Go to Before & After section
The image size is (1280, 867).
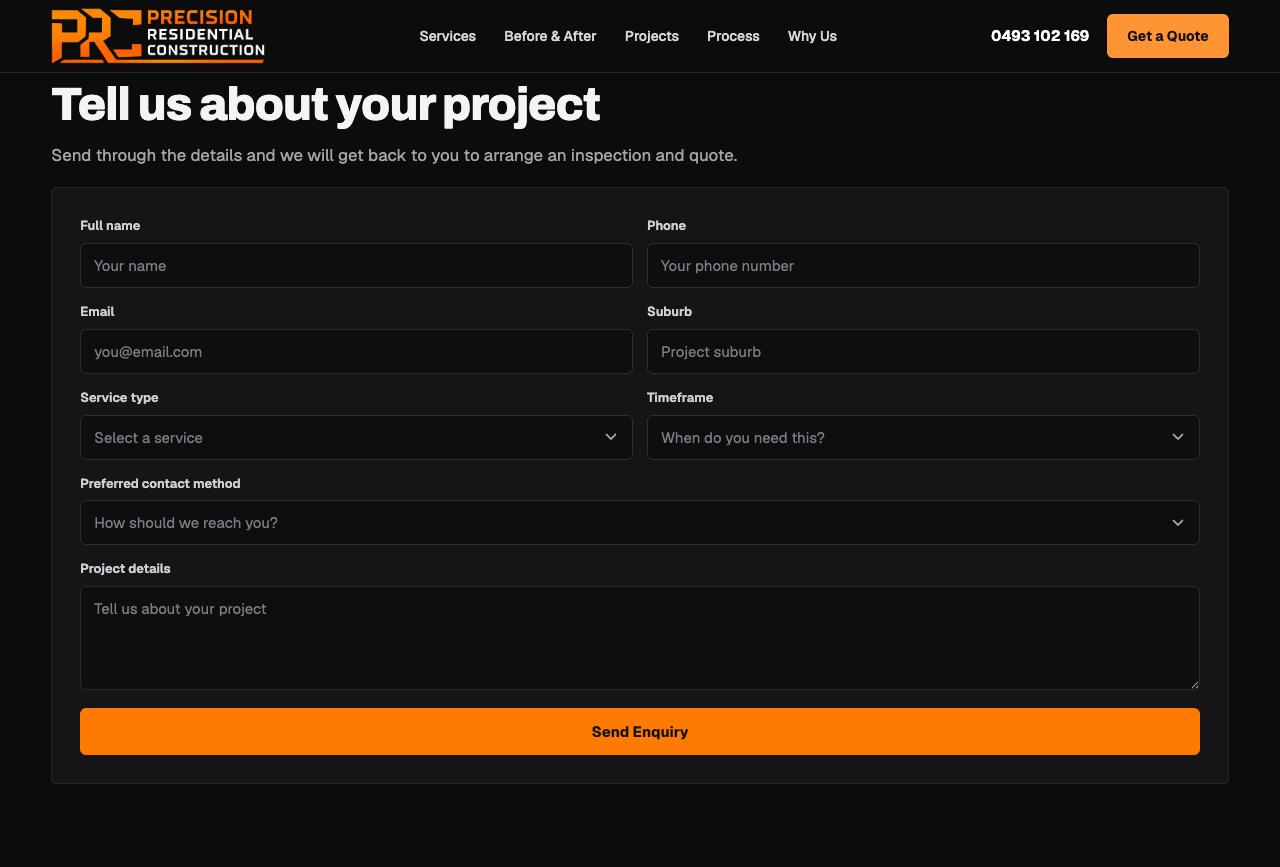tap(550, 36)
